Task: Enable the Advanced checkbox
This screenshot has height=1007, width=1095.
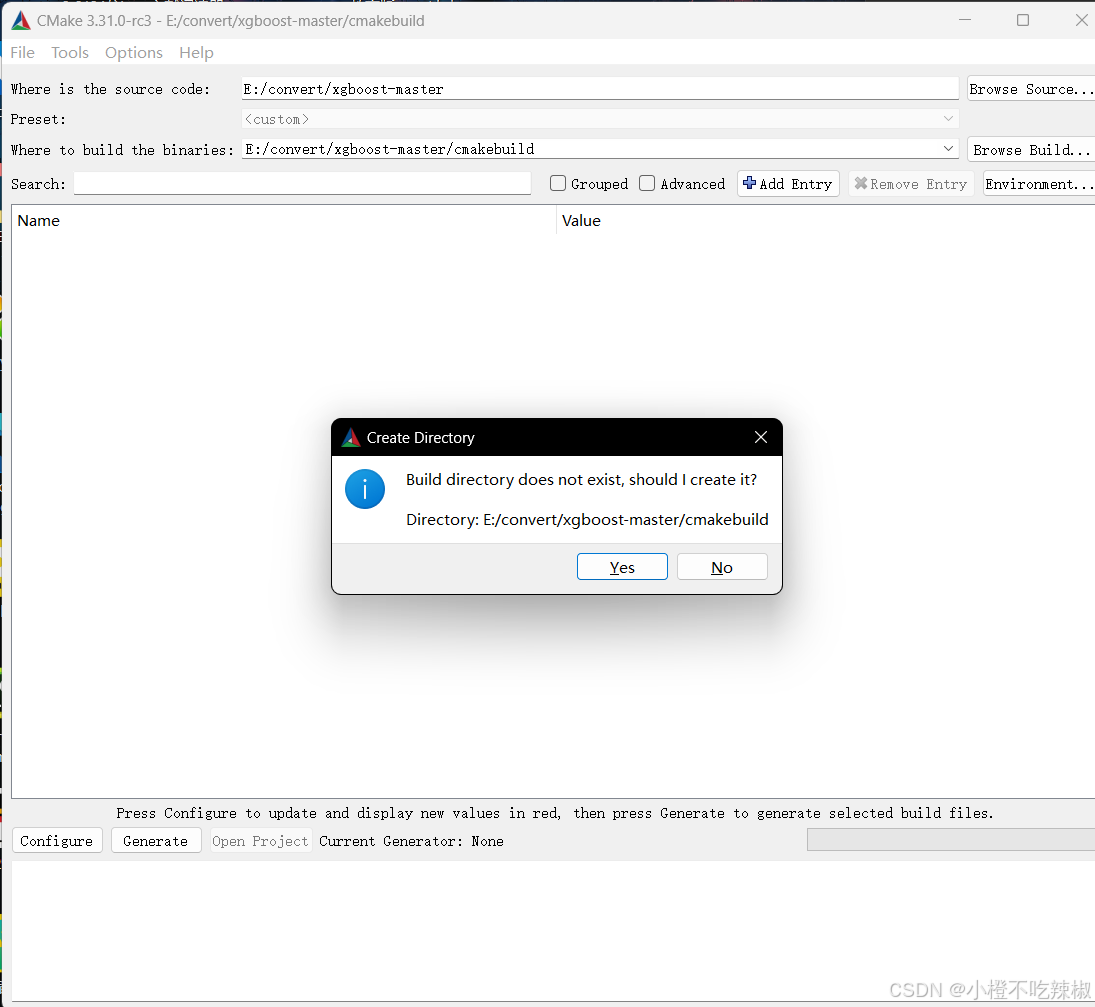Action: [x=647, y=184]
